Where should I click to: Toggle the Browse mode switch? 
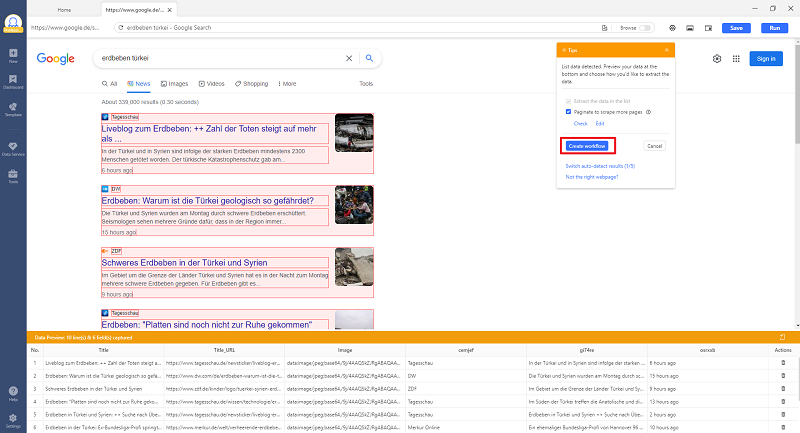coord(645,28)
